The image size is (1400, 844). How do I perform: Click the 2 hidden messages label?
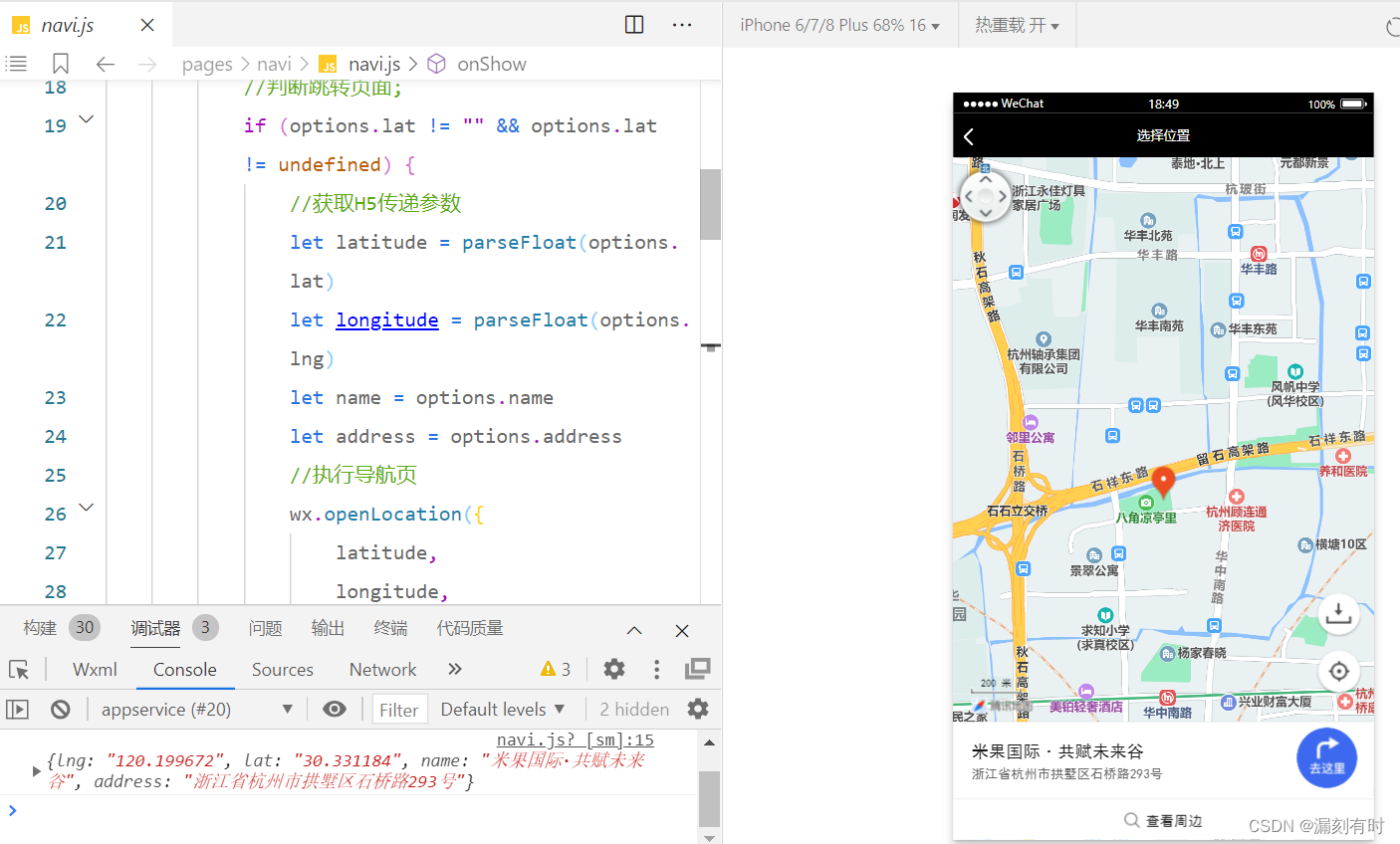point(634,709)
